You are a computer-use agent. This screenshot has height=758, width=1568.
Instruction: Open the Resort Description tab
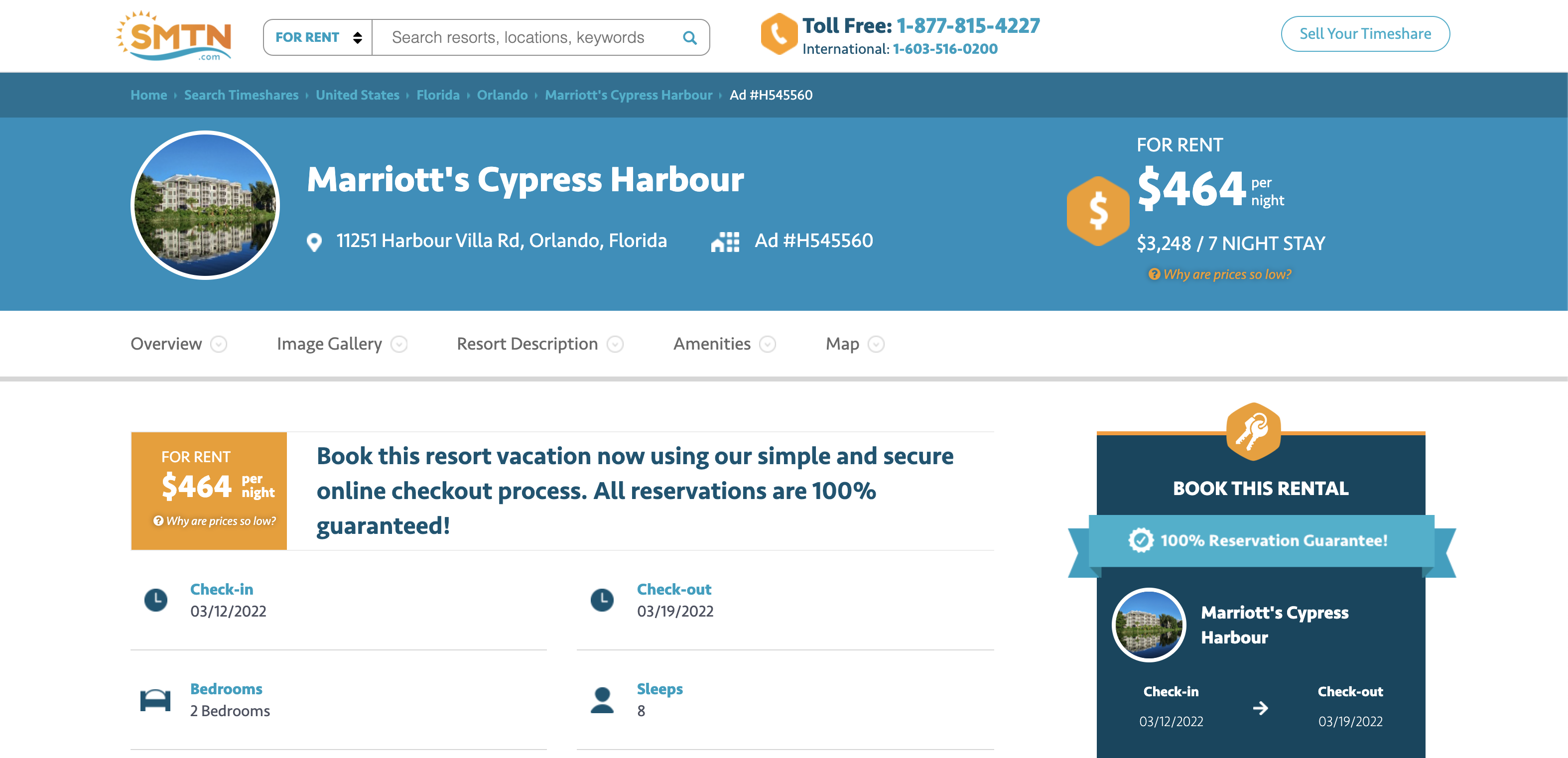527,344
